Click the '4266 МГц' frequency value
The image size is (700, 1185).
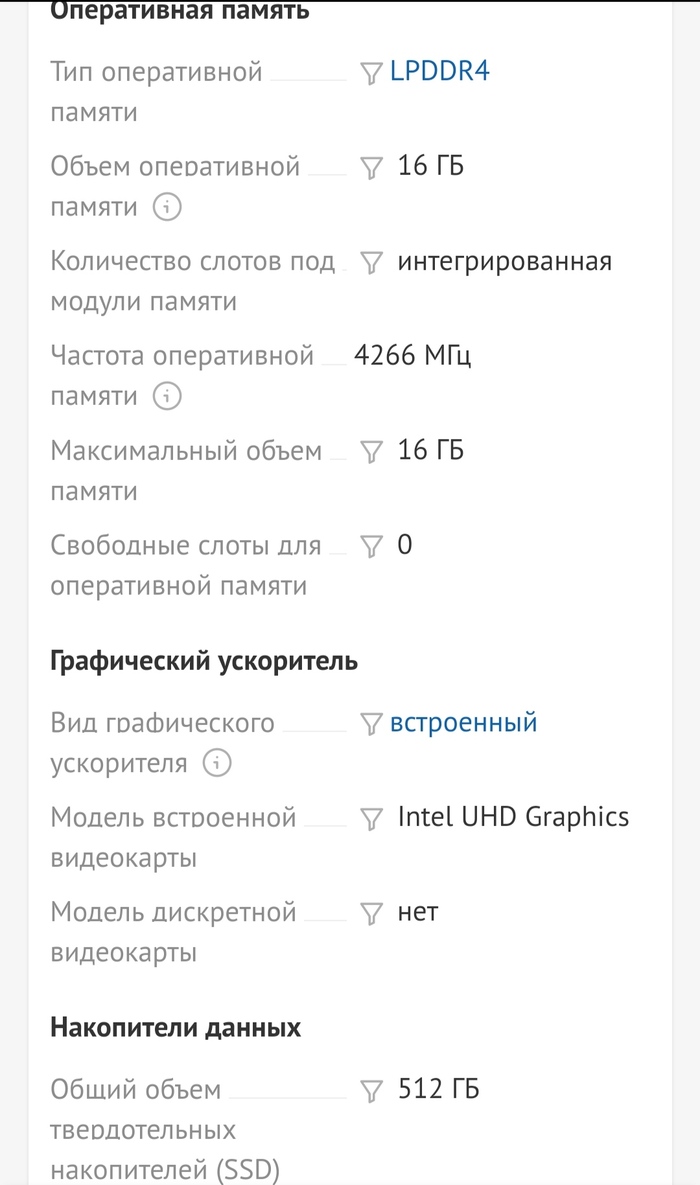pos(412,356)
